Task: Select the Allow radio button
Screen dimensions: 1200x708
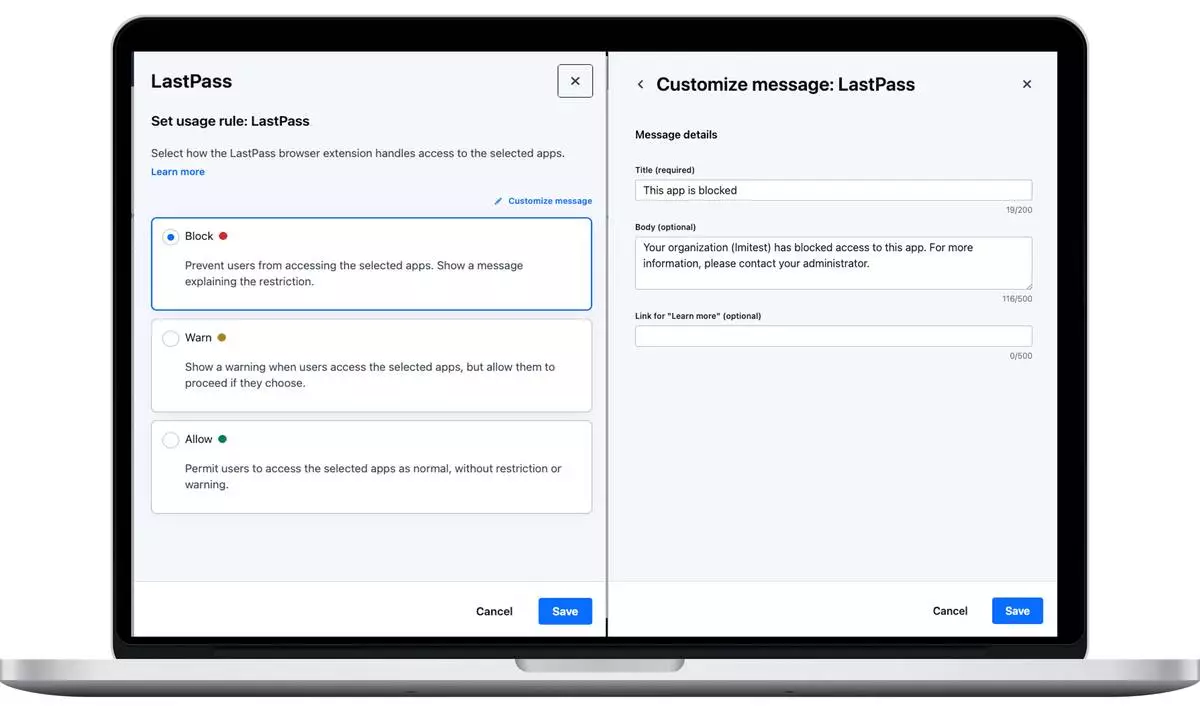Action: pos(170,440)
